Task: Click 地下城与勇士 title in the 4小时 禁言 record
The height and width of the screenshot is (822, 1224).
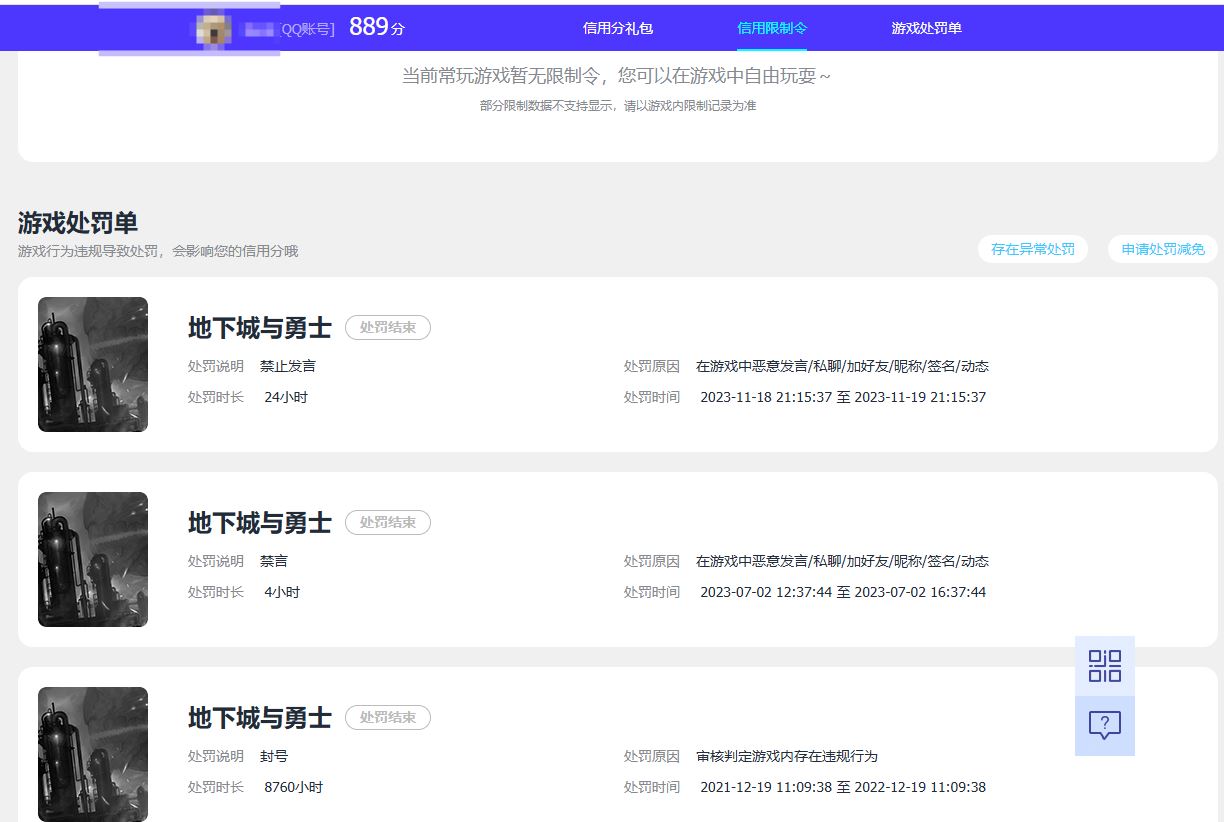Action: point(260,523)
